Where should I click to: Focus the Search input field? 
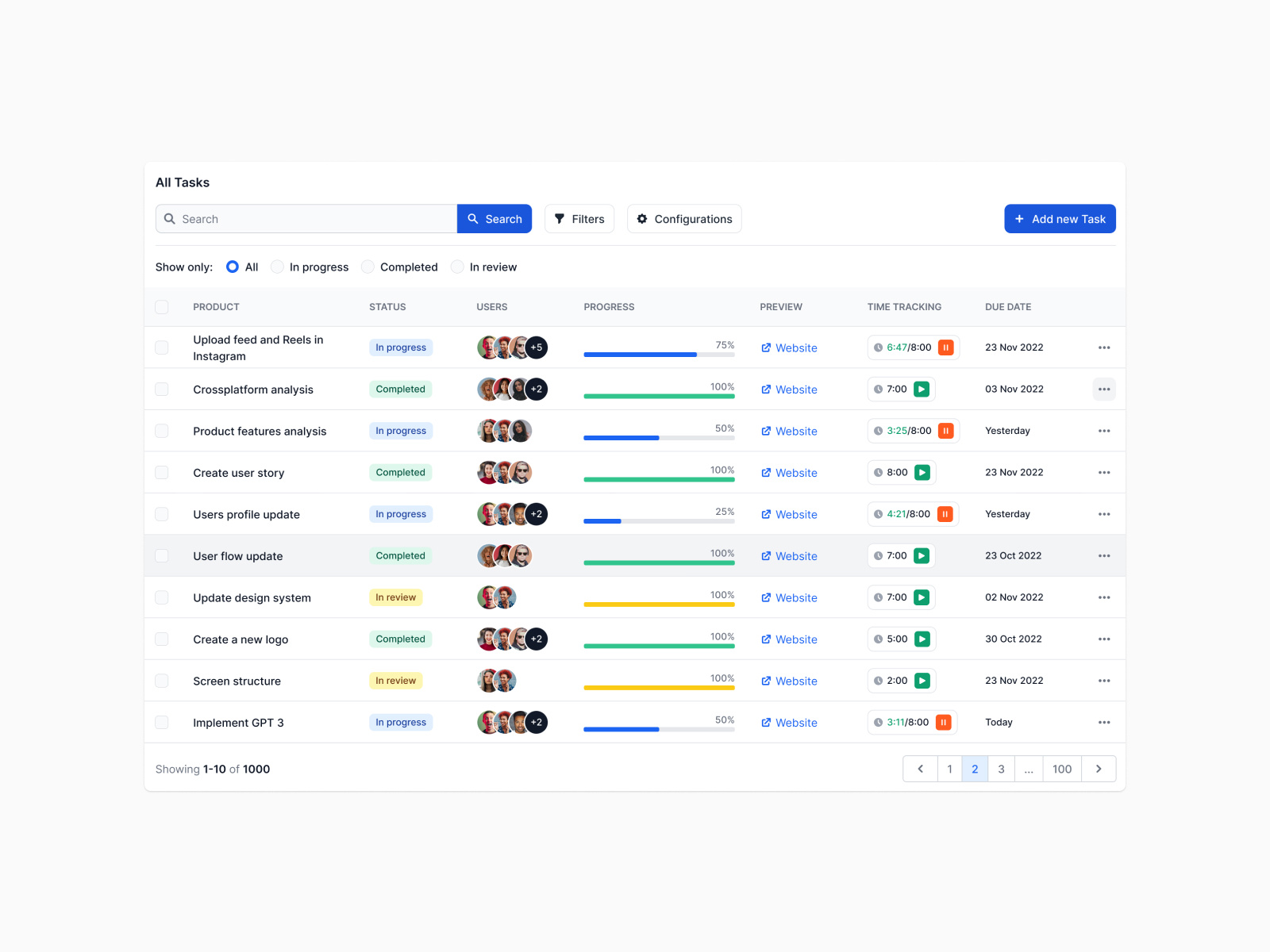(x=306, y=219)
